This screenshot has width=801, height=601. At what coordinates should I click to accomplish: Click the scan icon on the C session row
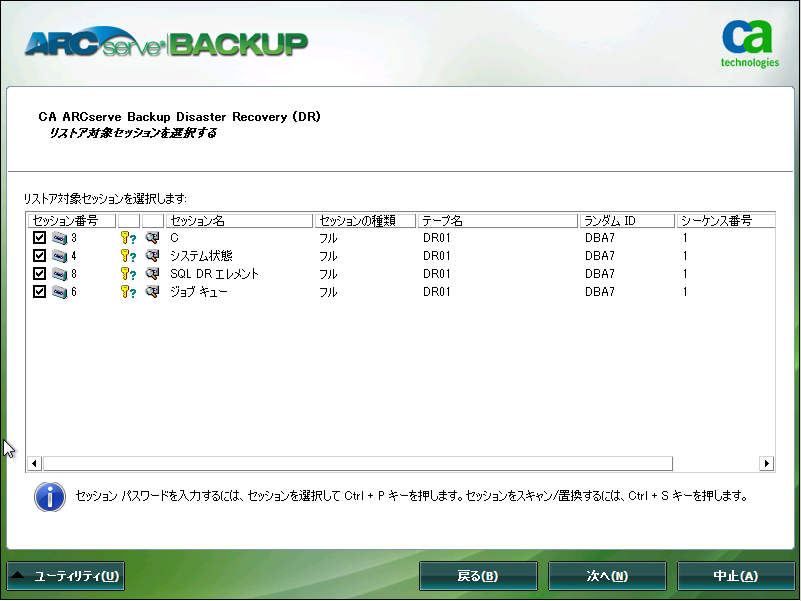tap(152, 238)
